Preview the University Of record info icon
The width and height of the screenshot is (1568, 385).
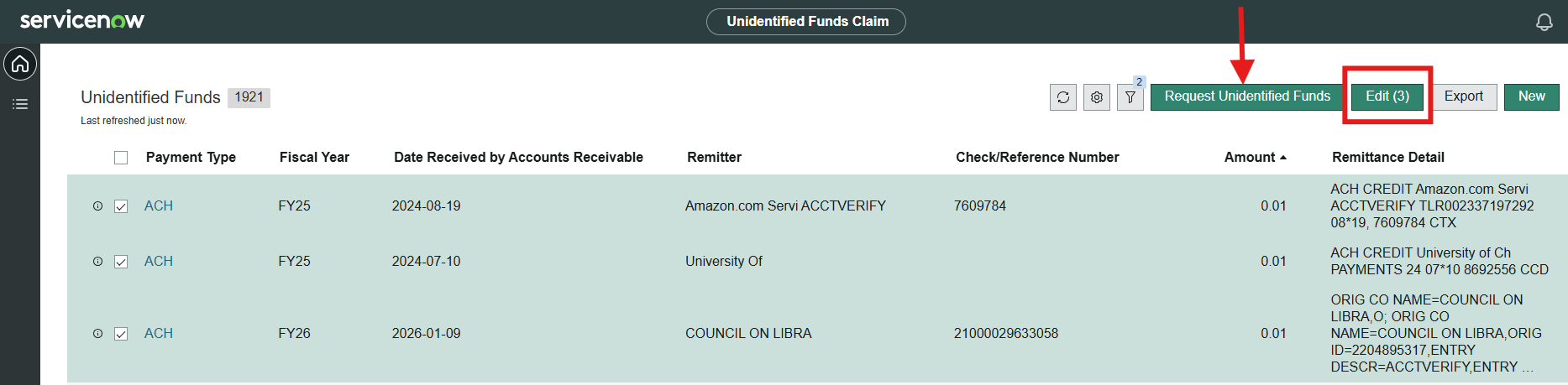coord(97,262)
